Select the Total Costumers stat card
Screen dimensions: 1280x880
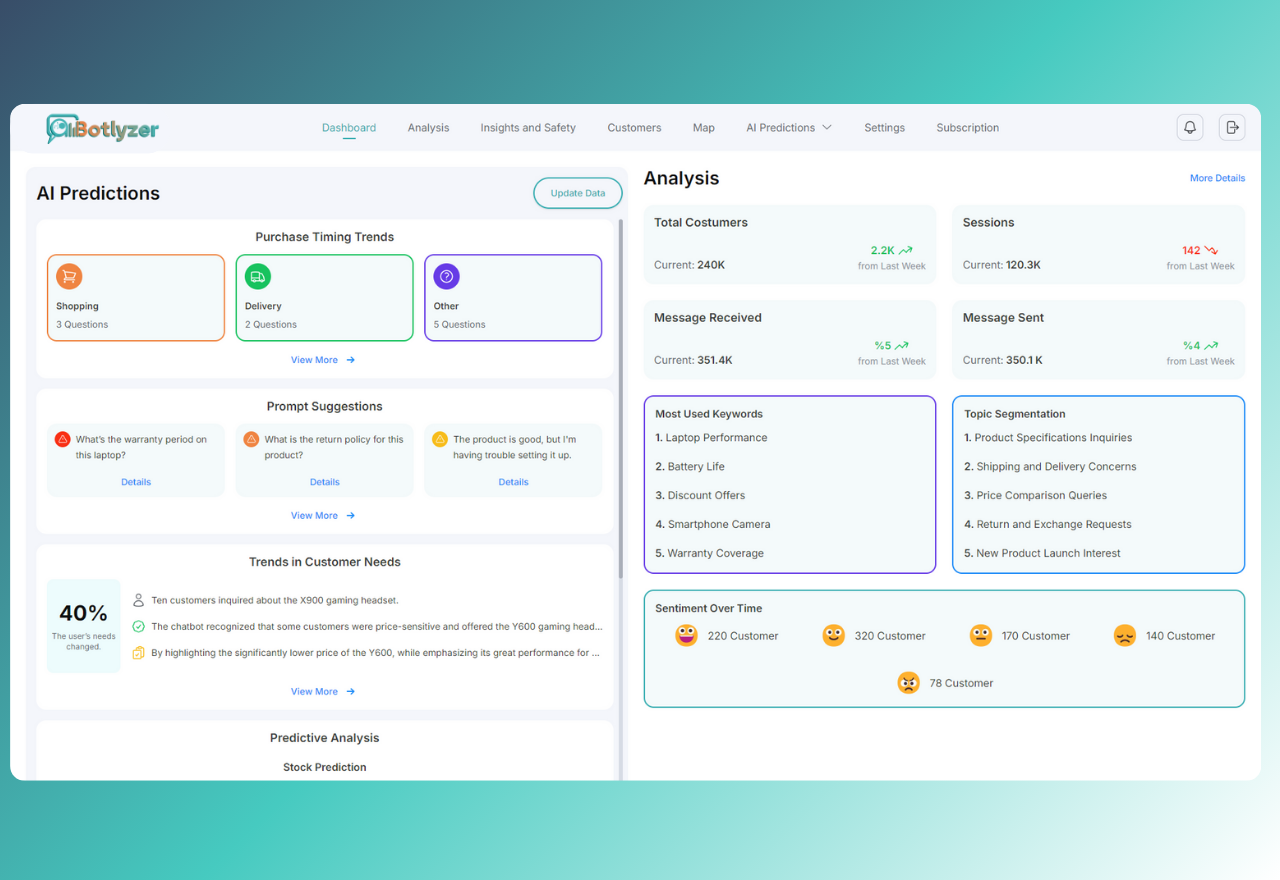point(789,245)
